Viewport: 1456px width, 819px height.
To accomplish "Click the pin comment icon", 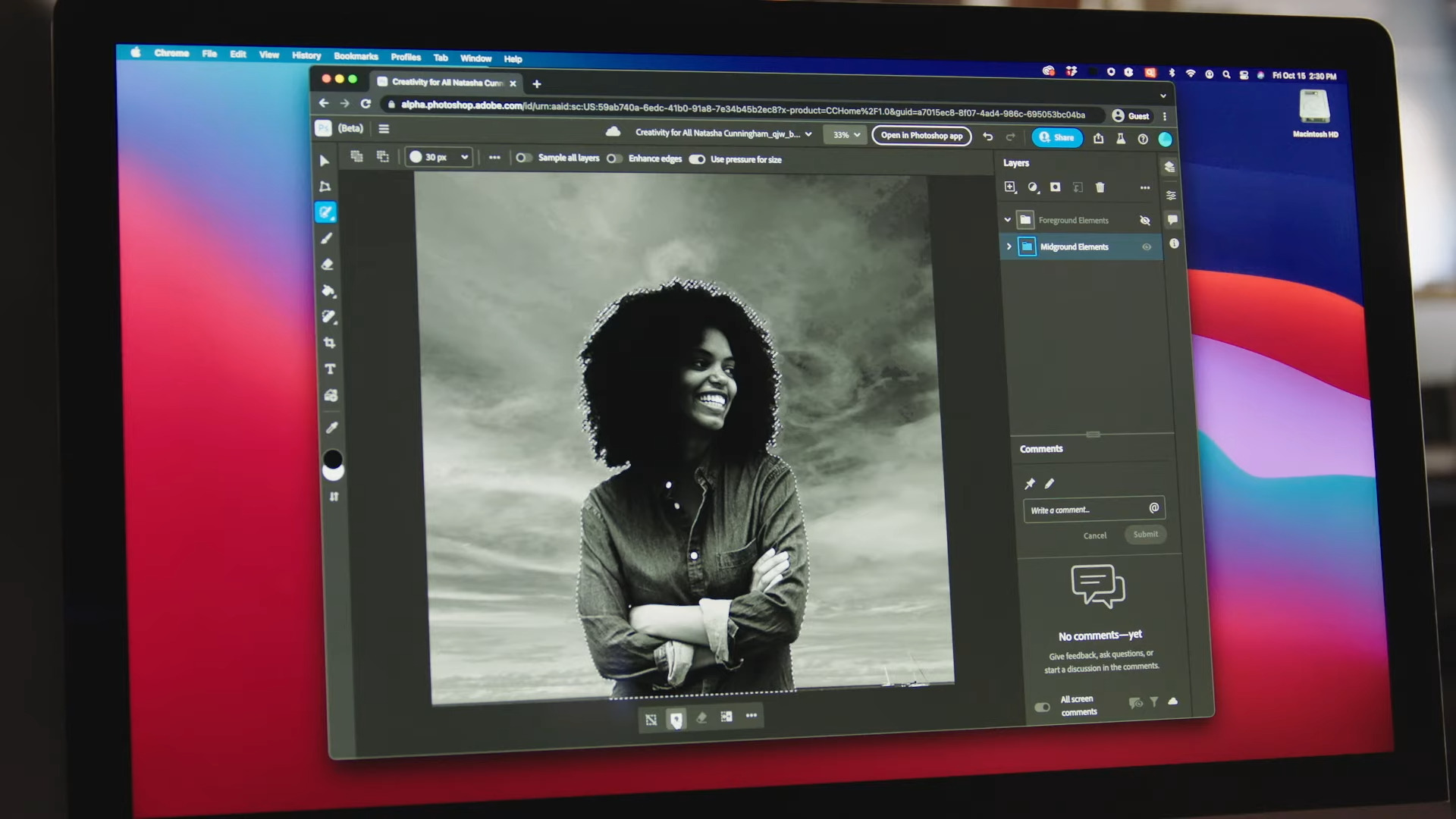I will tap(1030, 484).
